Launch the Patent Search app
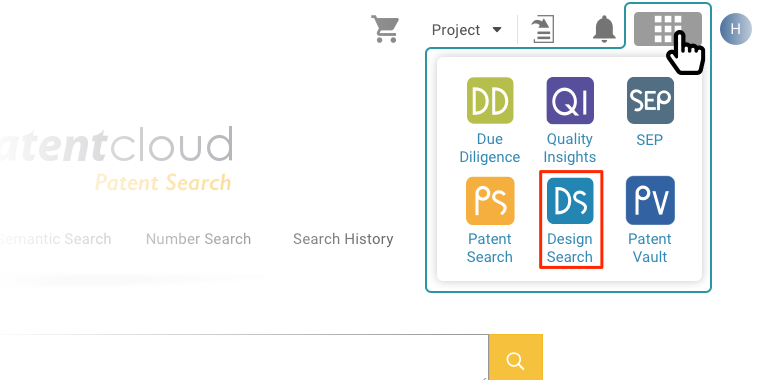The width and height of the screenshot is (758, 380). tap(490, 220)
